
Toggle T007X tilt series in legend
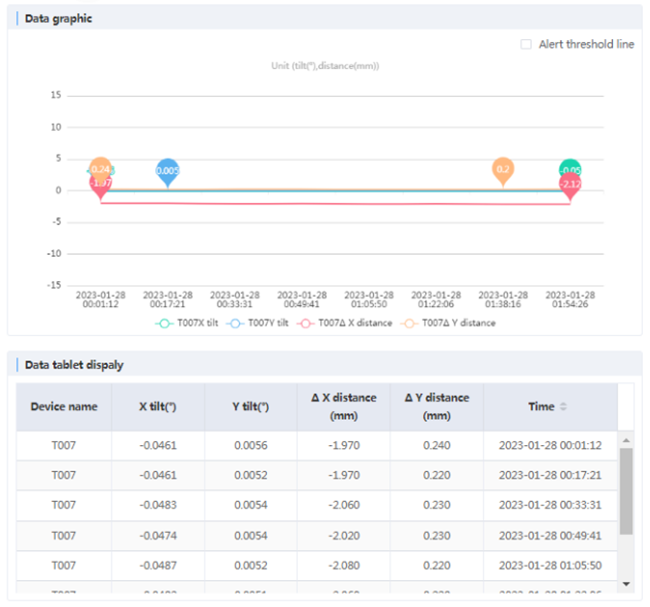(187, 323)
